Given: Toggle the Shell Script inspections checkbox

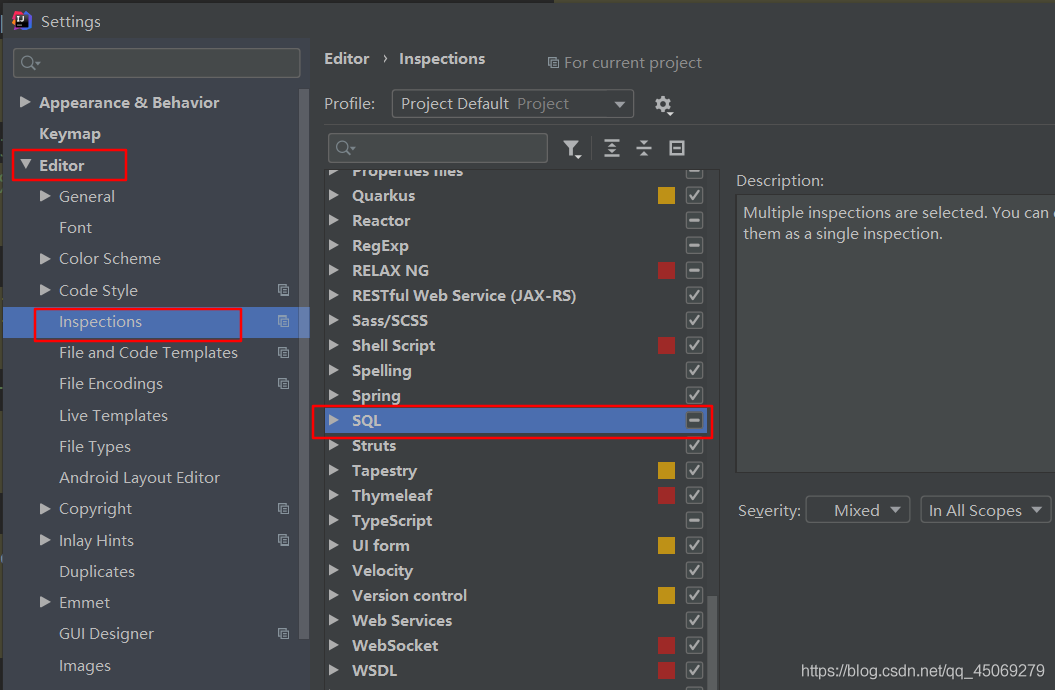Looking at the screenshot, I should click(x=694, y=346).
